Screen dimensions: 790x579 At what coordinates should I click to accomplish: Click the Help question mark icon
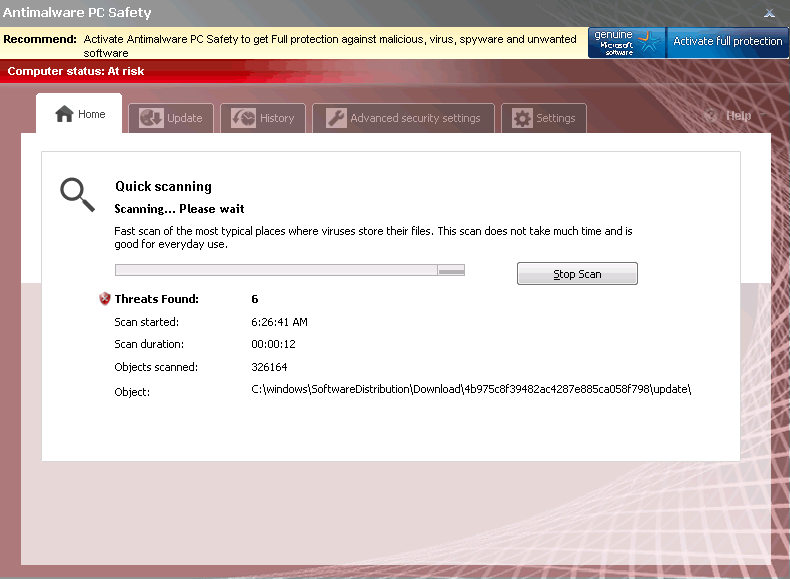pos(712,116)
